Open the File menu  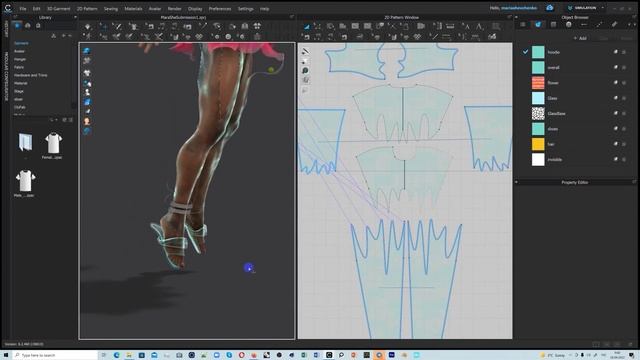click(x=23, y=9)
